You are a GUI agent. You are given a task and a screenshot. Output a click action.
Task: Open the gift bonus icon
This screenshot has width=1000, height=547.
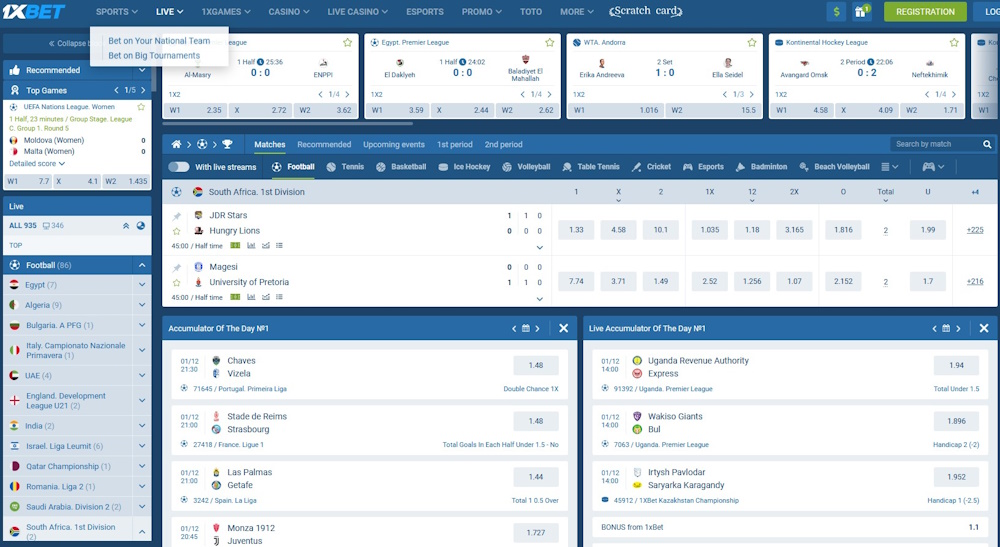[862, 11]
